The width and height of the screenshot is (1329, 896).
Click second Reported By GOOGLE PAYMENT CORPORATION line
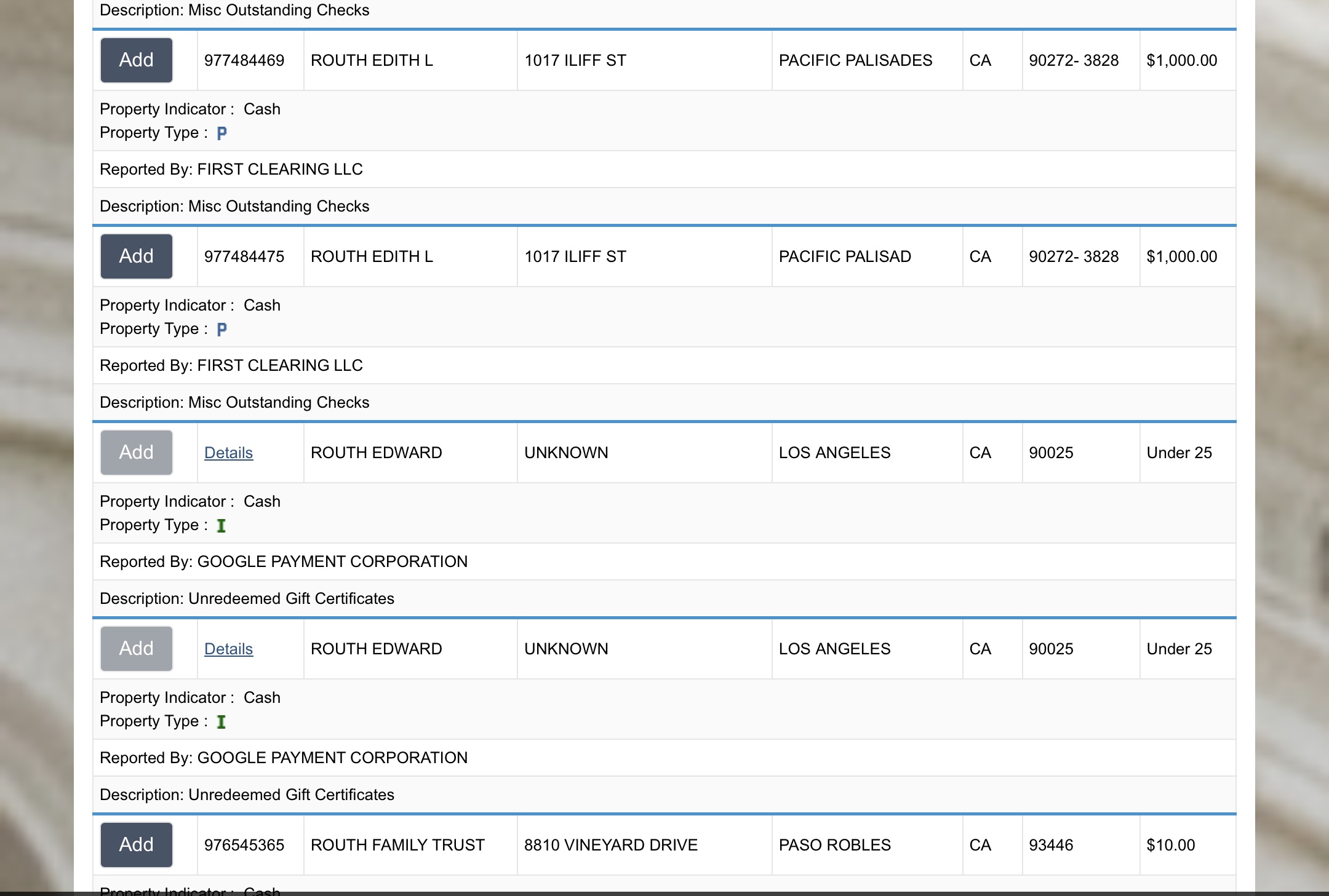pyautogui.click(x=284, y=758)
